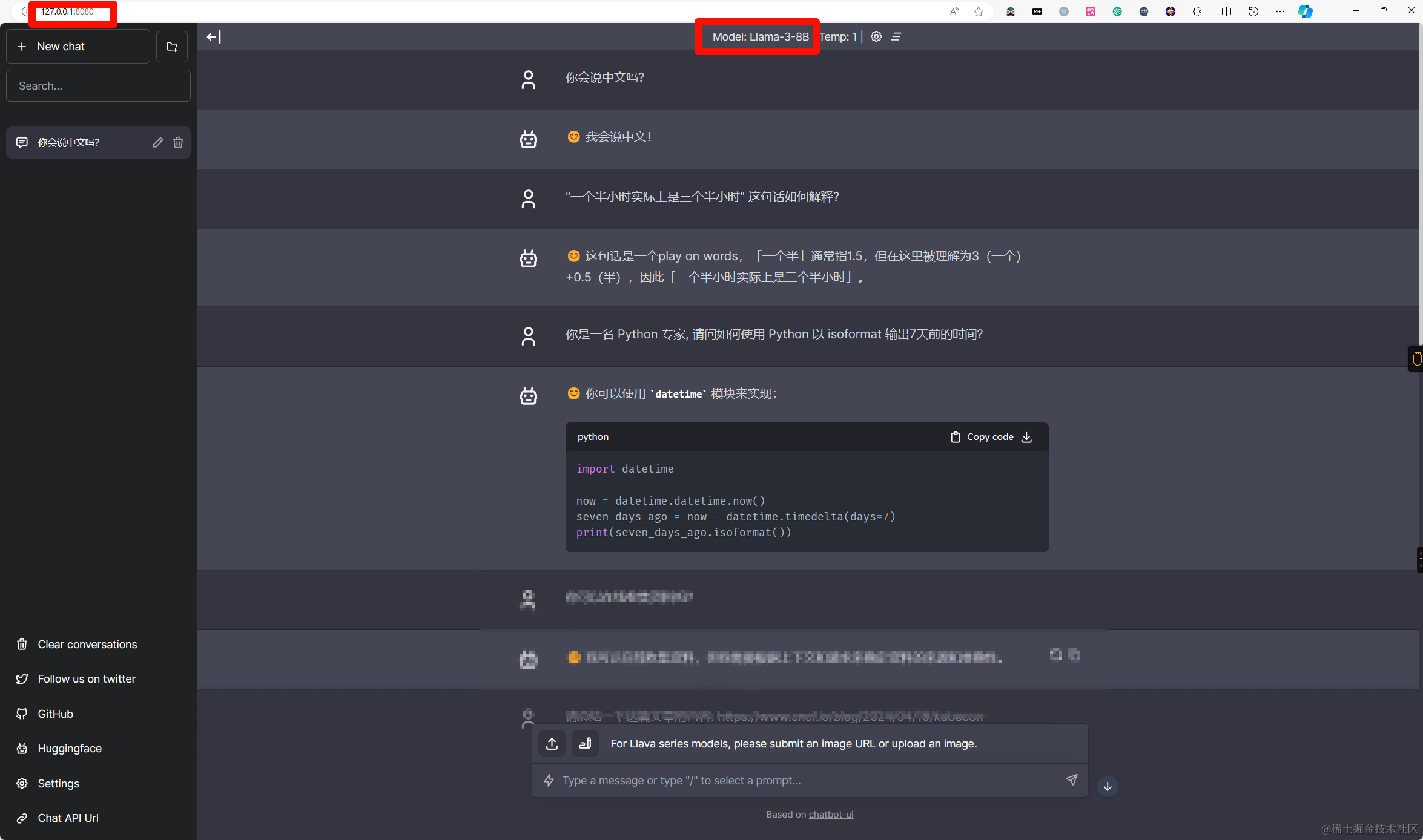Screen dimensions: 1423x840
Task: Click the user question about Python isoformat
Action: (774, 335)
